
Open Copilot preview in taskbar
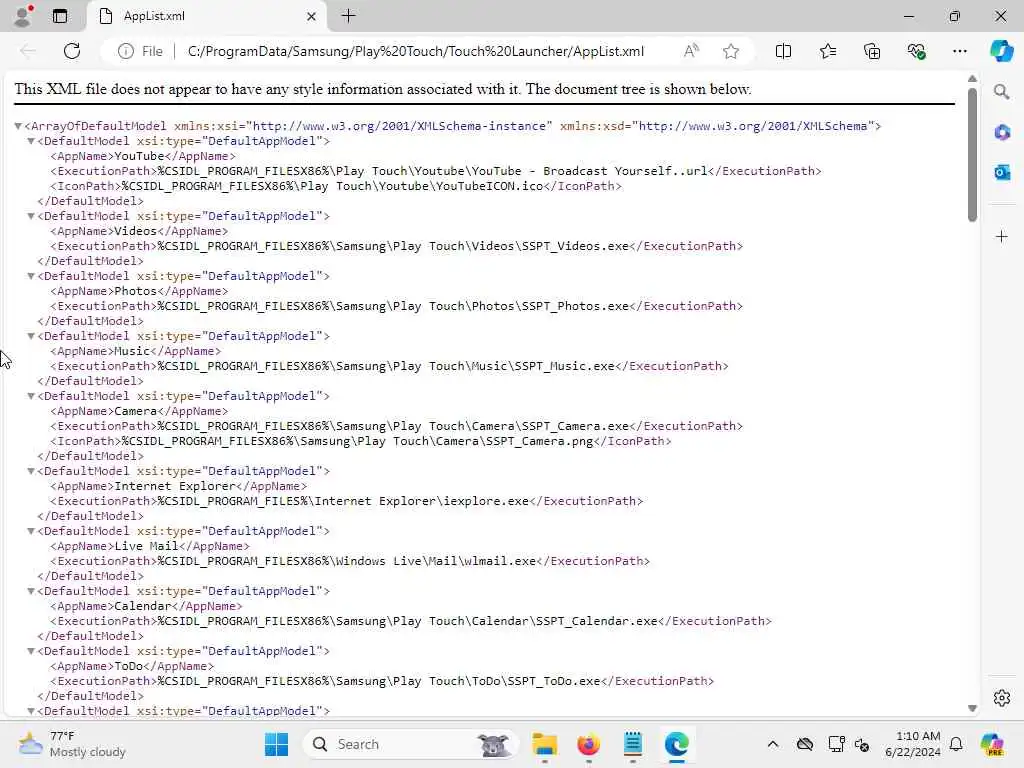coord(991,744)
